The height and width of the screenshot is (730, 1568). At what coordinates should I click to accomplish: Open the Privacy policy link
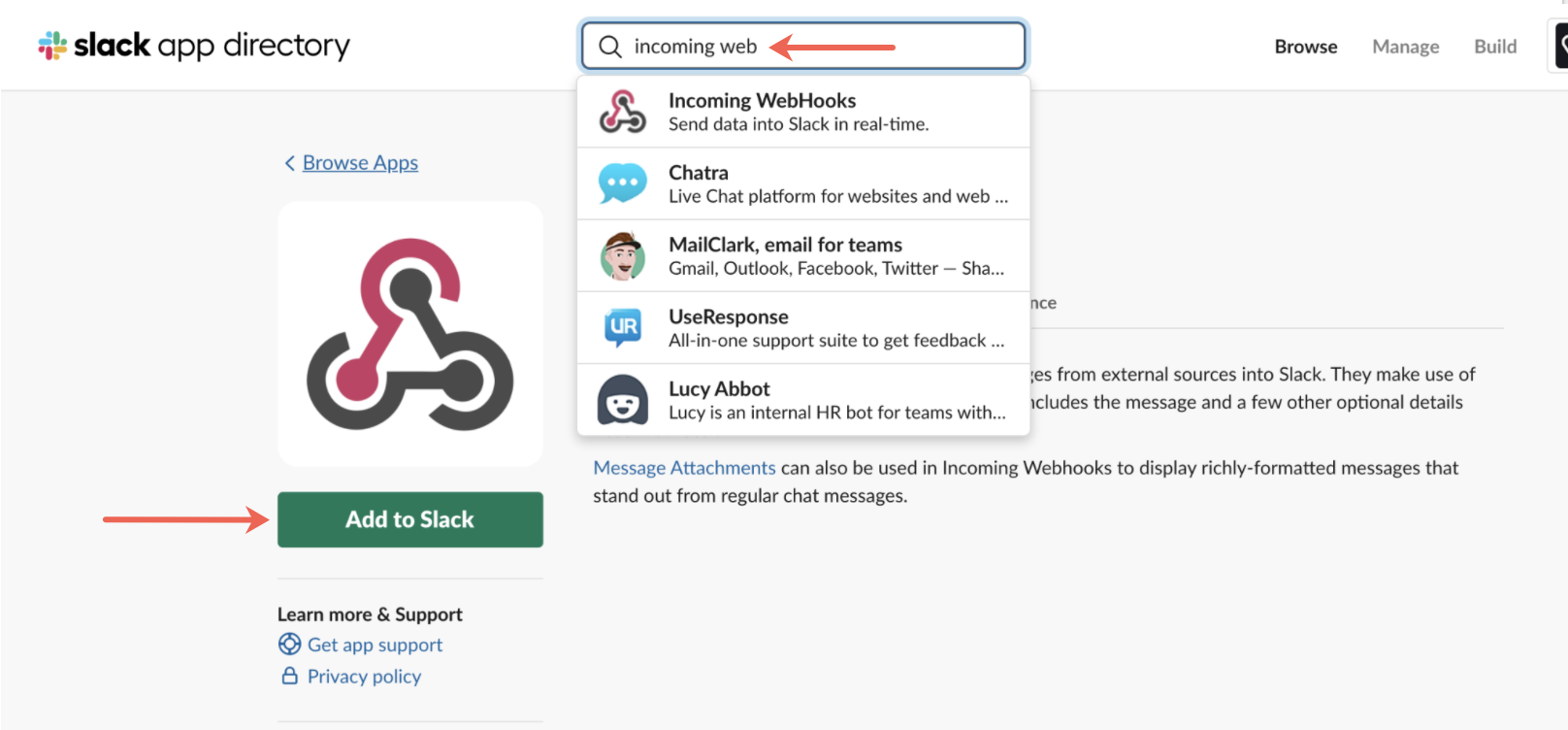364,677
